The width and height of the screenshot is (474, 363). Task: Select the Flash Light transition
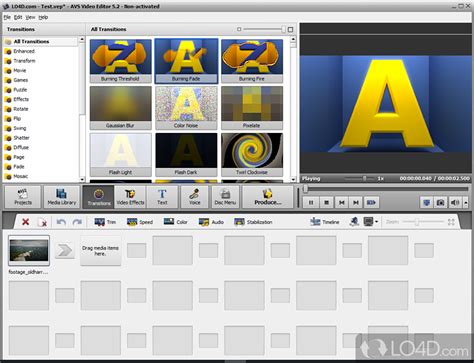[120, 154]
